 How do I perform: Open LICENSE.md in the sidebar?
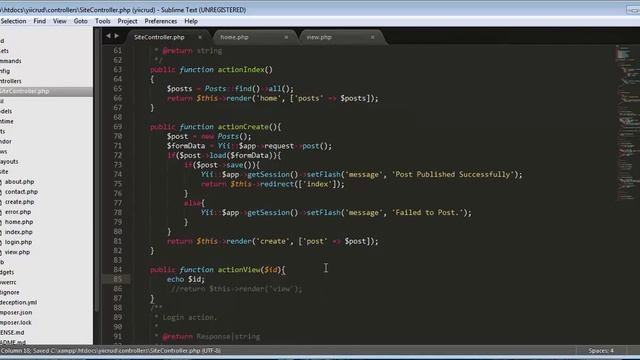tap(12, 333)
